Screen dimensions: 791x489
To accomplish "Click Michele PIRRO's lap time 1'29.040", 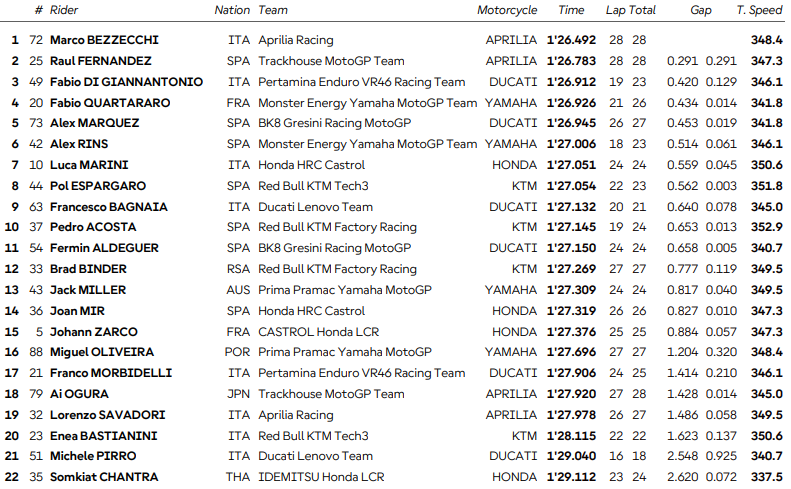I will (571, 456).
